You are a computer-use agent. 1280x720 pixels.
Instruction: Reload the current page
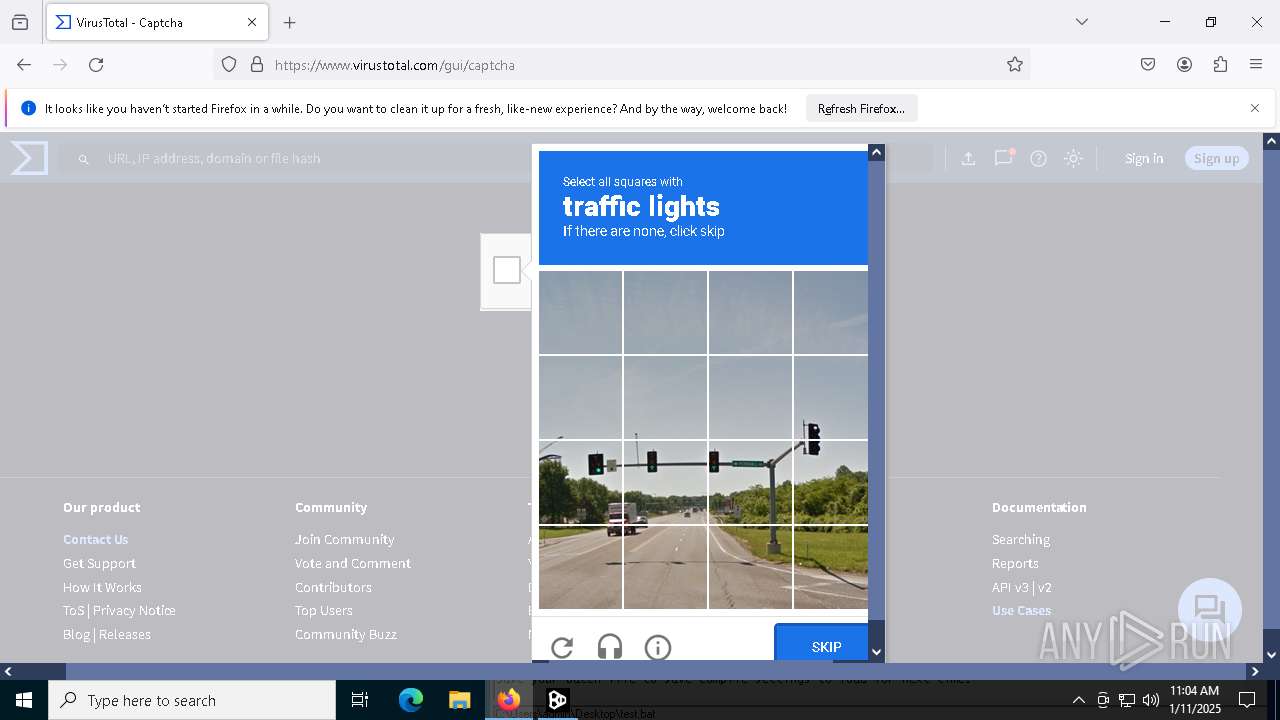click(x=96, y=65)
